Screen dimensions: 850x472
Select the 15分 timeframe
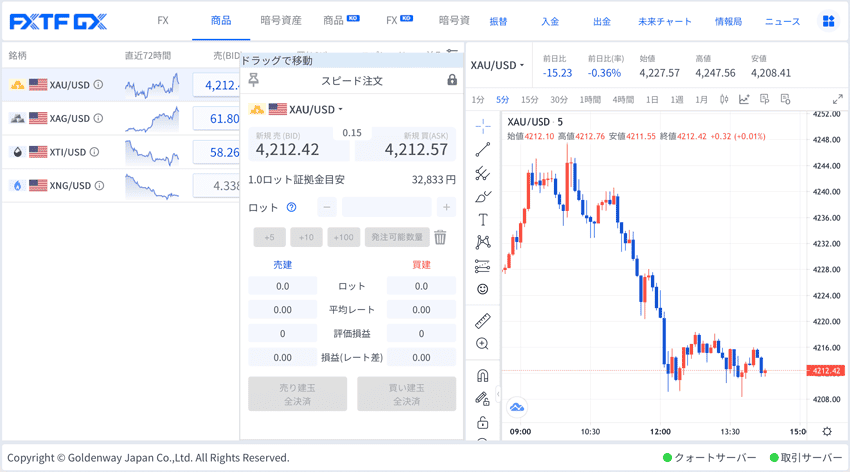[530, 99]
